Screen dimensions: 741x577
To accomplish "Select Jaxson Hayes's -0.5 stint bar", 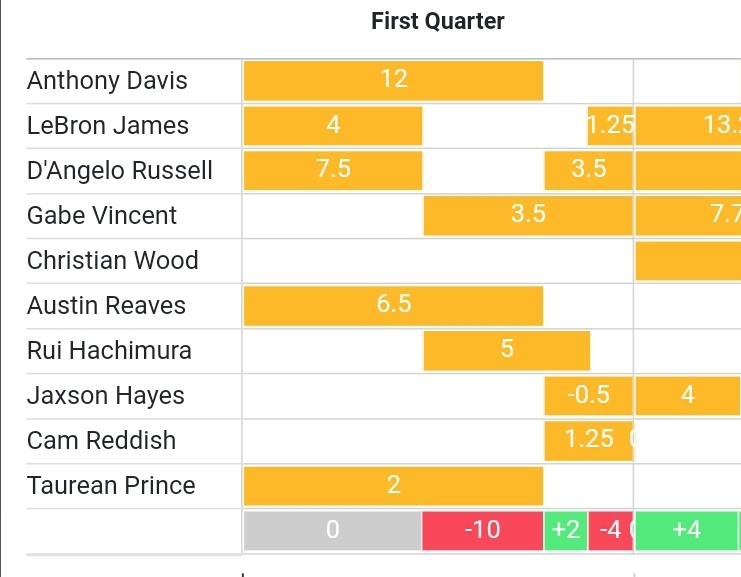I will (588, 396).
